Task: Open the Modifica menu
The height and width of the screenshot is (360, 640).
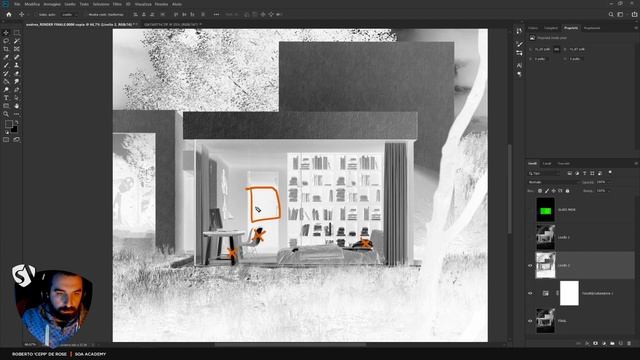Action: [32, 4]
